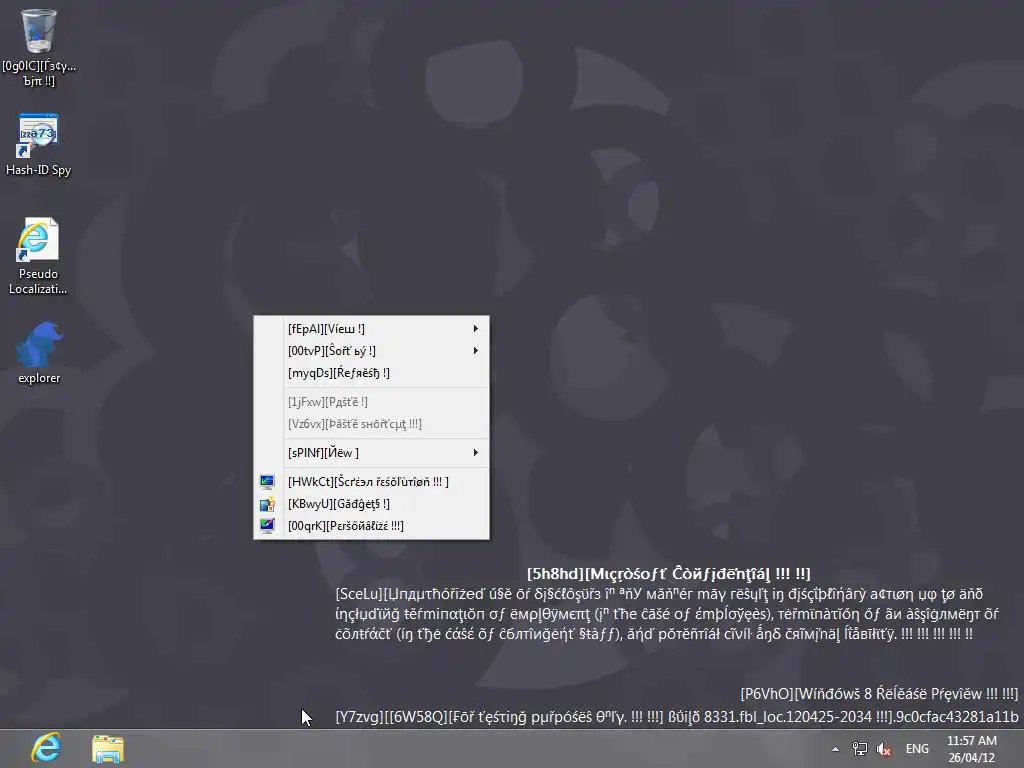Click the disabled Paste shortcut entry

(371, 424)
